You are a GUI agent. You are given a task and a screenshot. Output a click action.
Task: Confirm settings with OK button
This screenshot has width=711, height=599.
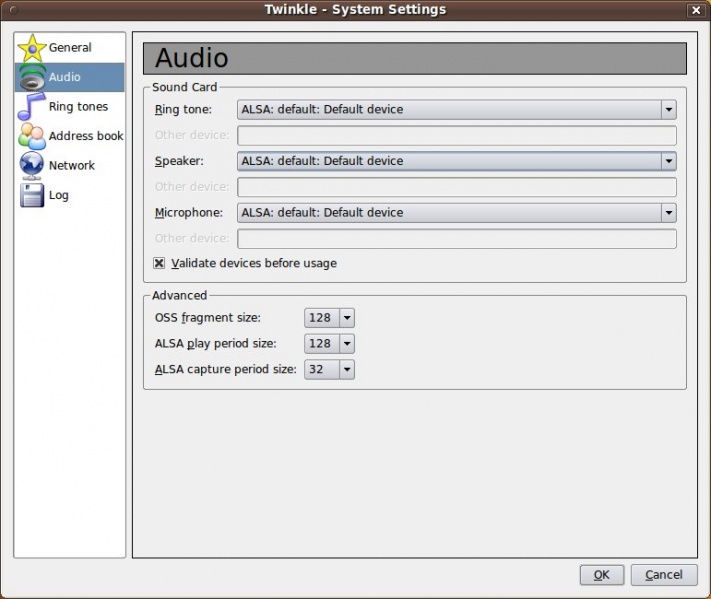tap(602, 575)
